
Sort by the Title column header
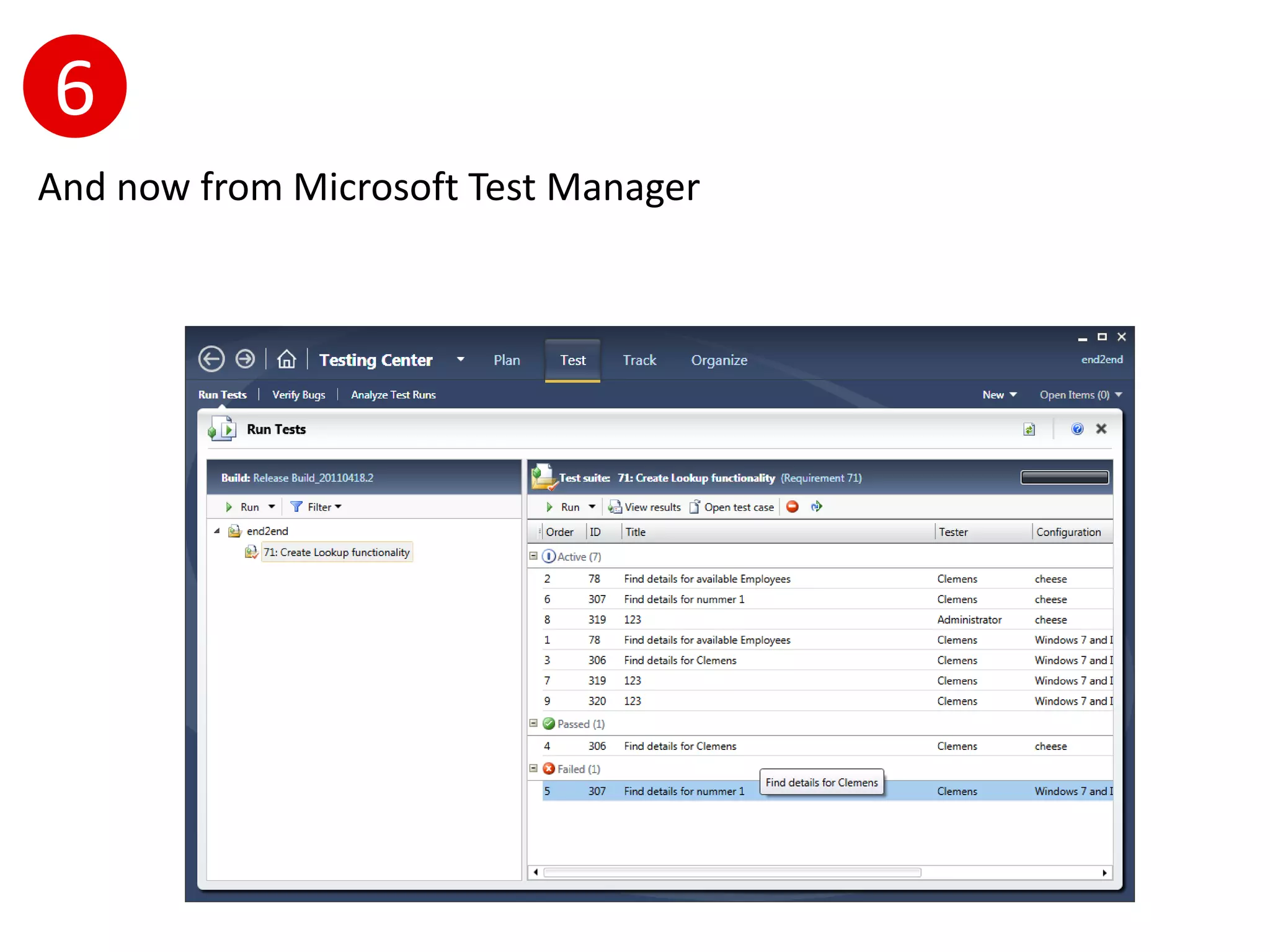778,532
